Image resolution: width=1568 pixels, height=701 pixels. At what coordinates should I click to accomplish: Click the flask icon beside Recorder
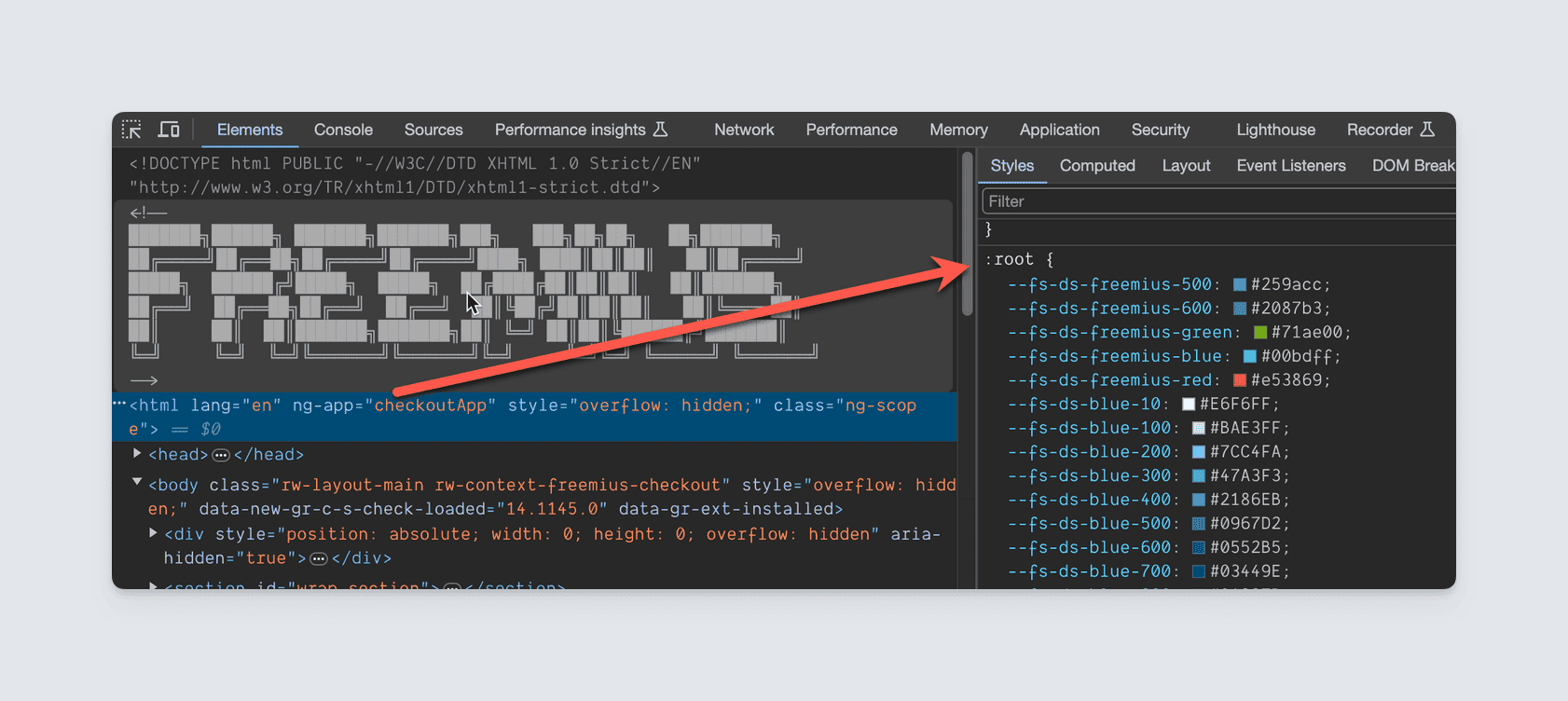[1427, 129]
